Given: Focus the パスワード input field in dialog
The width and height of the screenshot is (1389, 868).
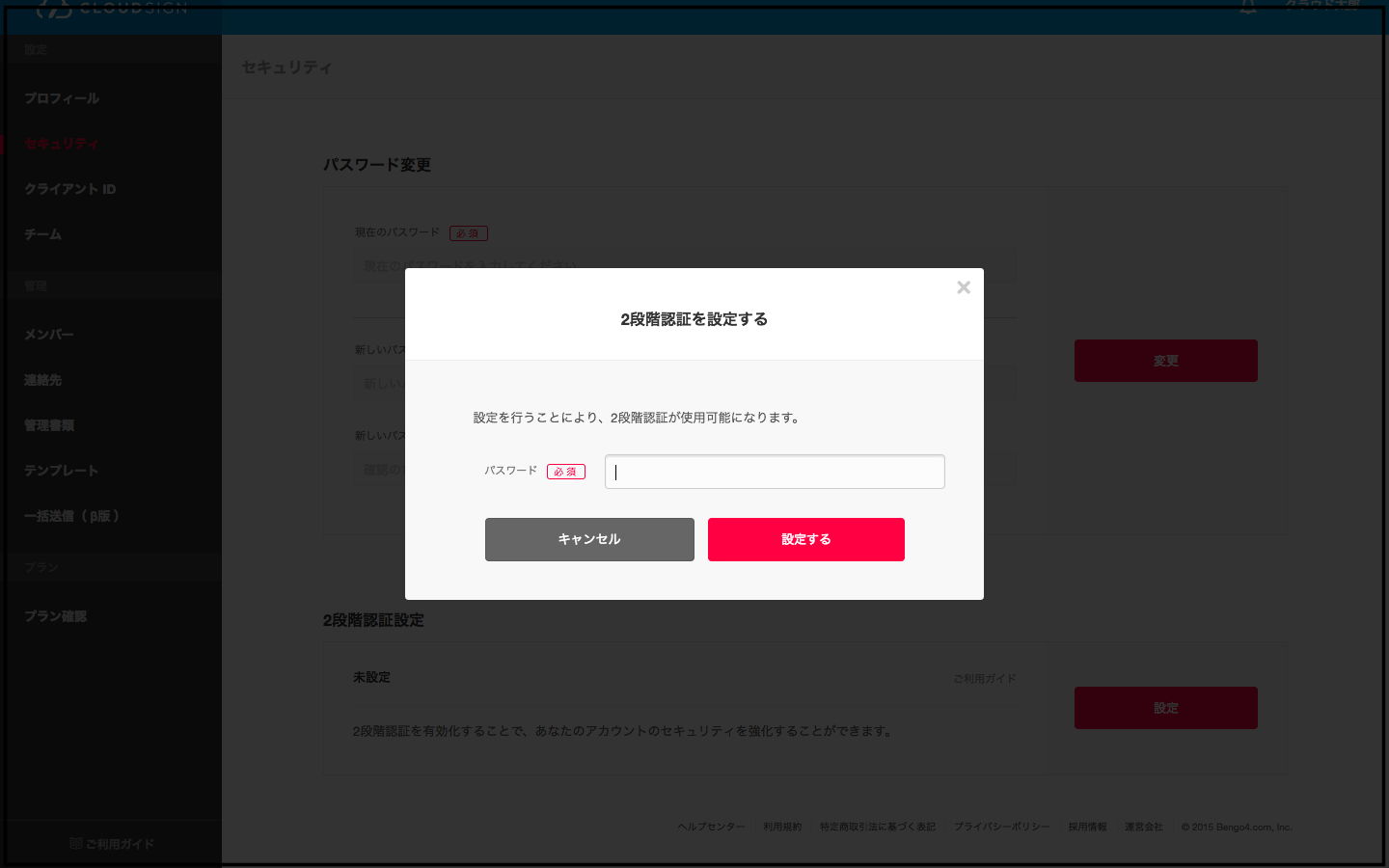Looking at the screenshot, I should point(775,472).
